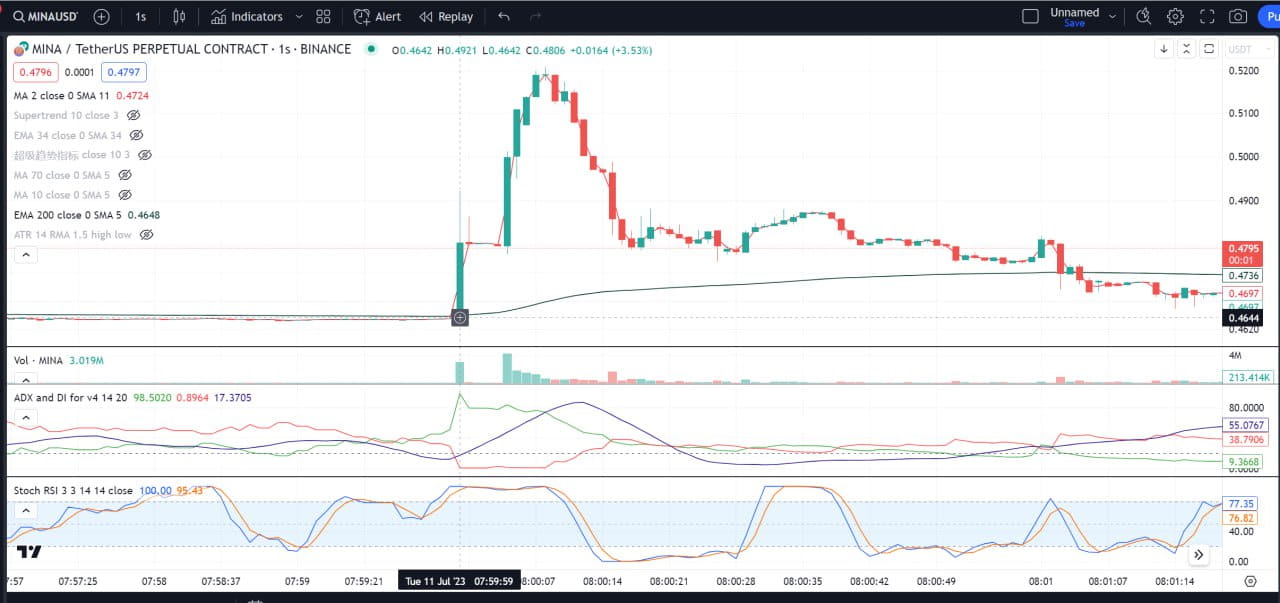Open the Indicators dialog
This screenshot has width=1280, height=603.
(246, 17)
